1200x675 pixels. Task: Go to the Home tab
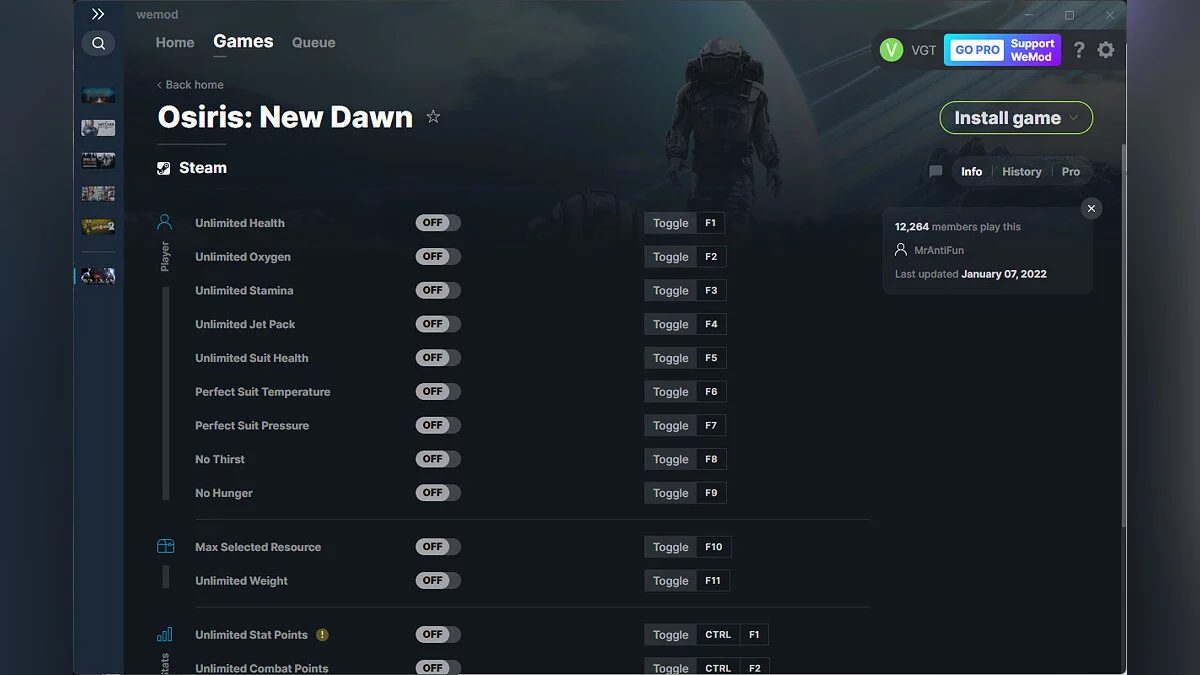pos(175,43)
